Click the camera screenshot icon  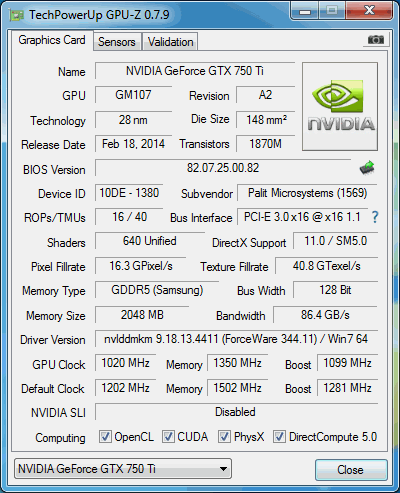click(x=375, y=40)
